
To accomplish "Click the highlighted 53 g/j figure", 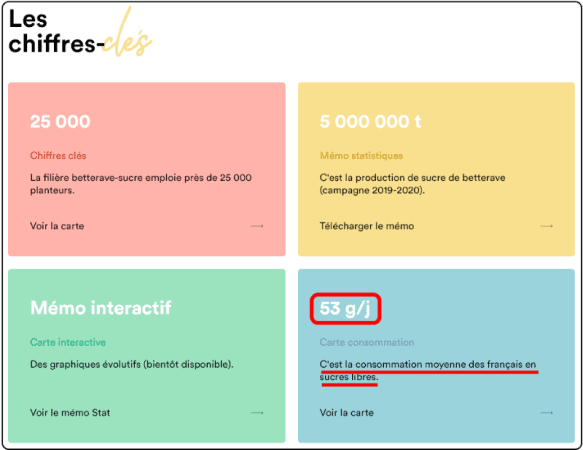I will click(x=345, y=309).
